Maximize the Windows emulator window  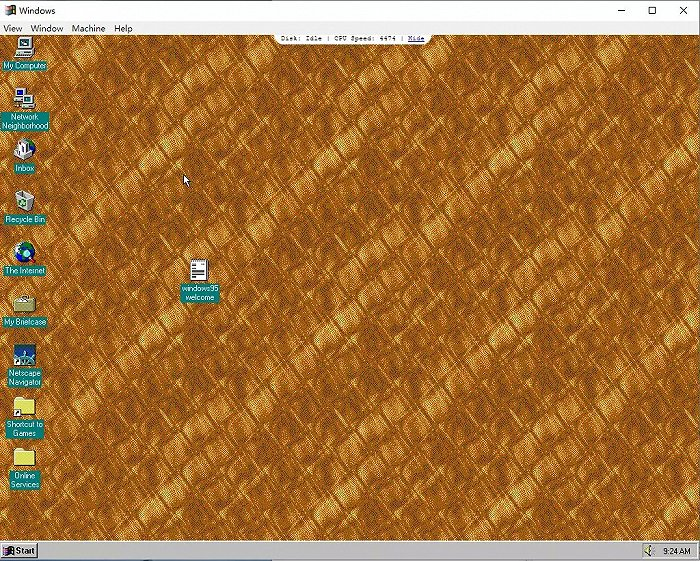pos(652,10)
